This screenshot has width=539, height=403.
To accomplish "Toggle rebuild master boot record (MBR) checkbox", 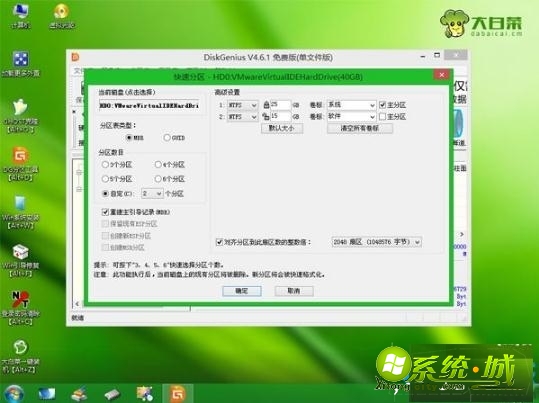I will pyautogui.click(x=105, y=212).
